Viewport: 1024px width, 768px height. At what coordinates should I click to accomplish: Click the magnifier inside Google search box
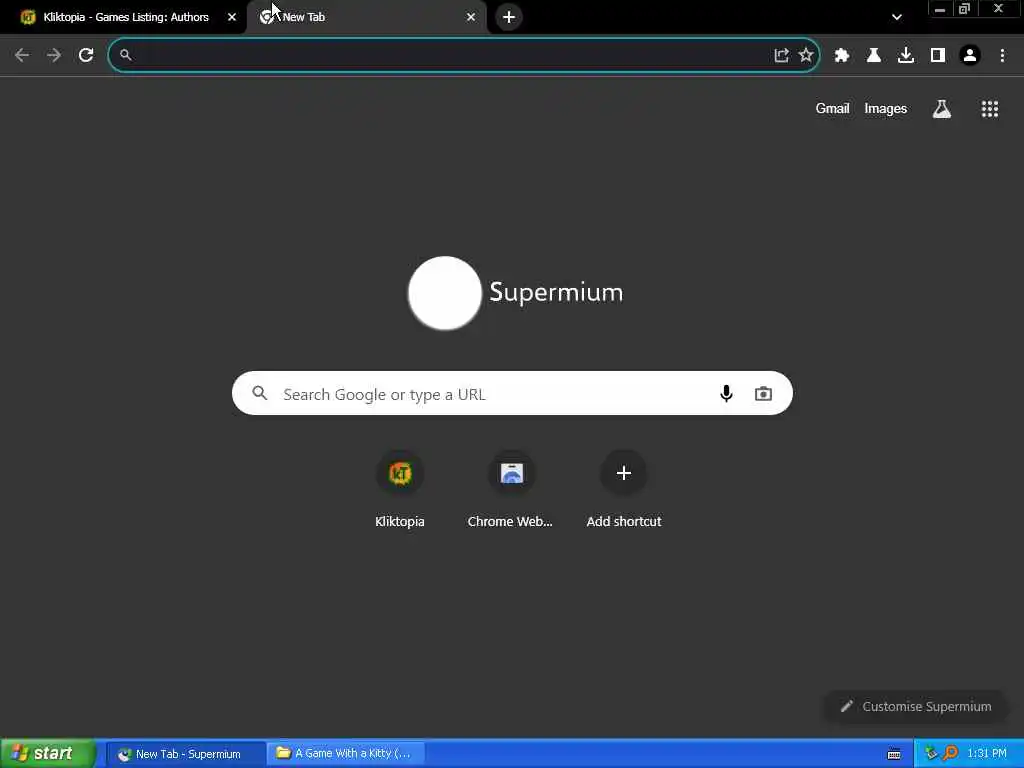(x=260, y=393)
